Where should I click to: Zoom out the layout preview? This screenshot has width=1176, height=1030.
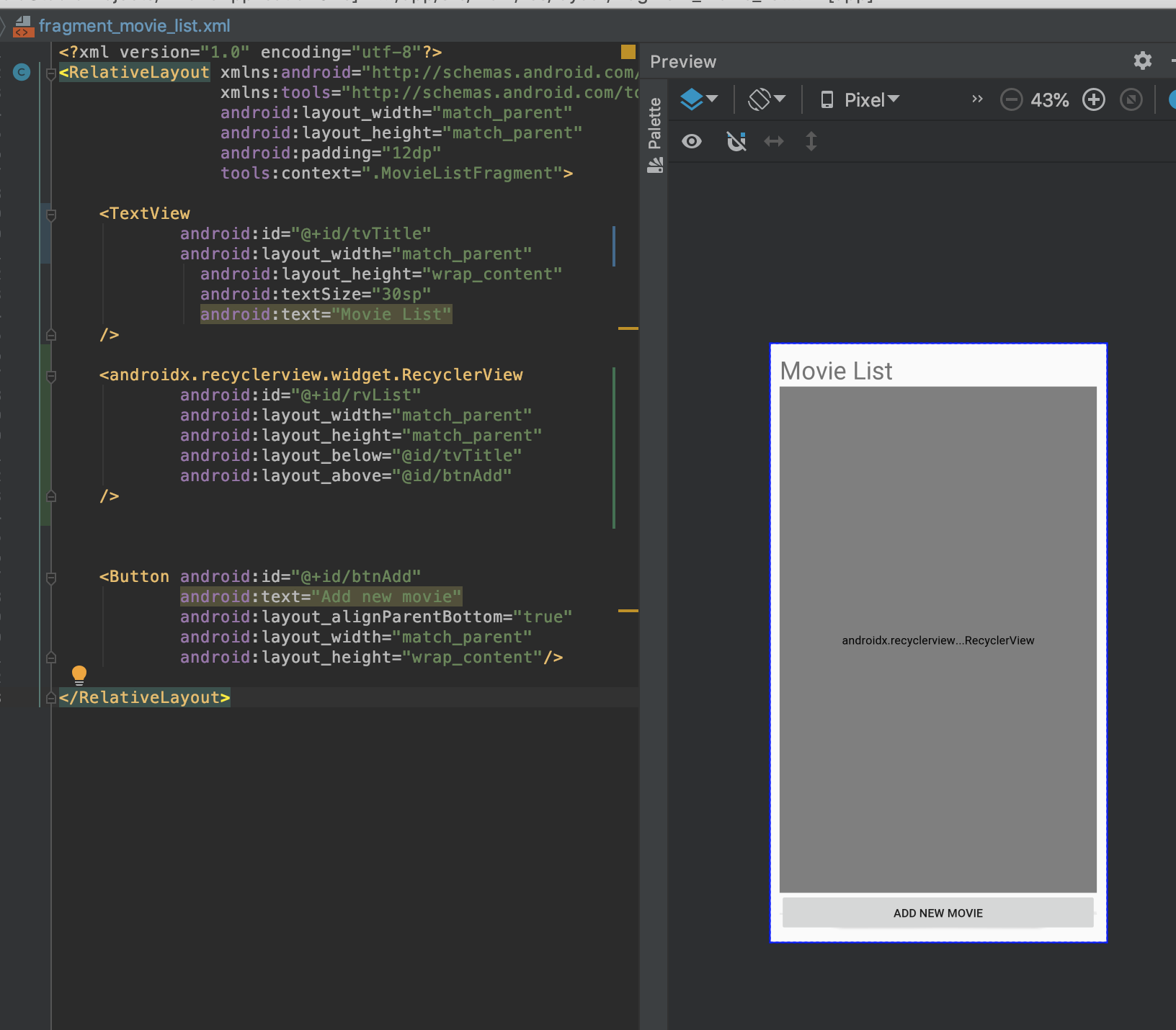click(x=1011, y=99)
